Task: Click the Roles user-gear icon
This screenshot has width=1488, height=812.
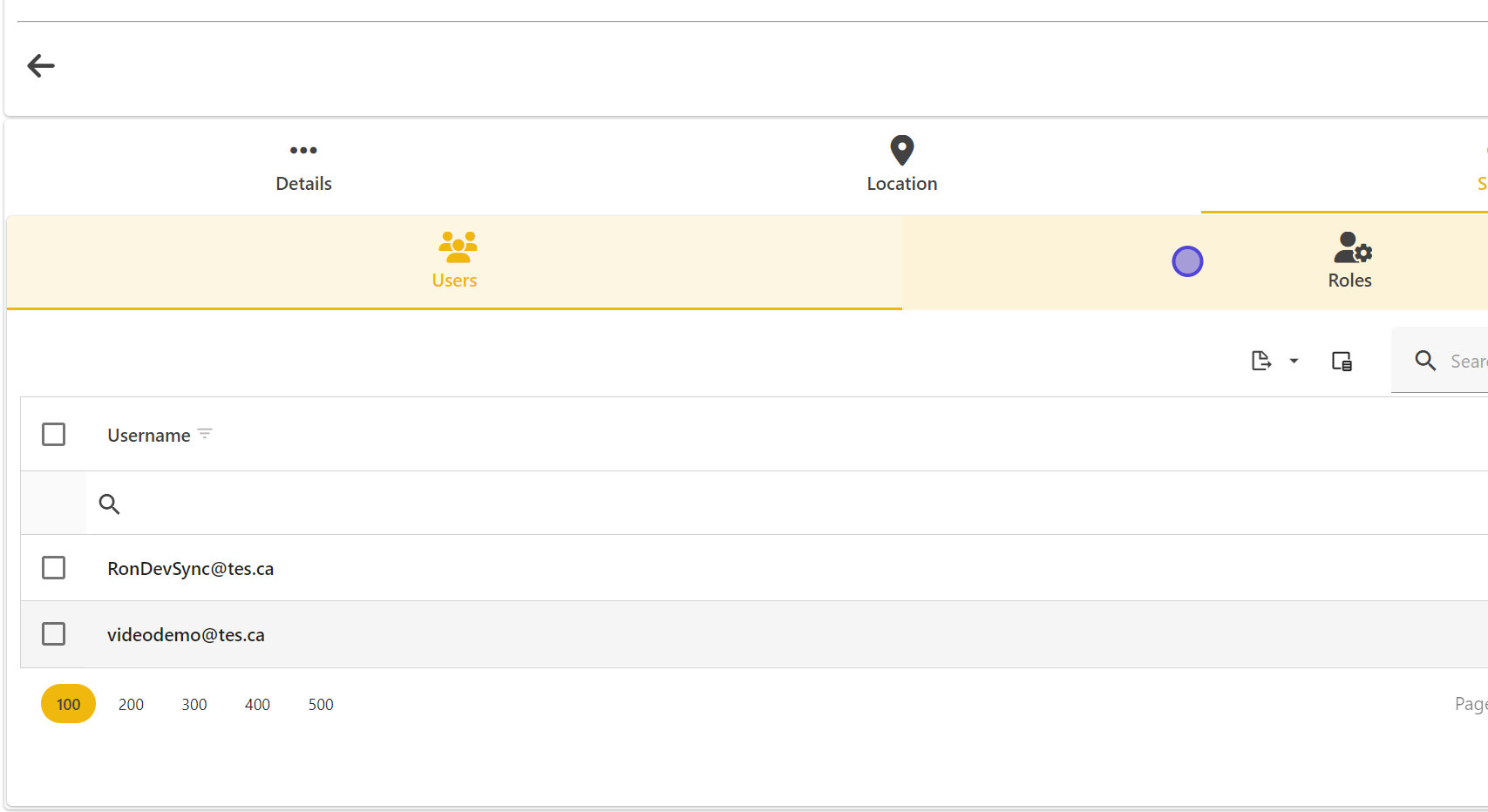Action: pyautogui.click(x=1352, y=247)
